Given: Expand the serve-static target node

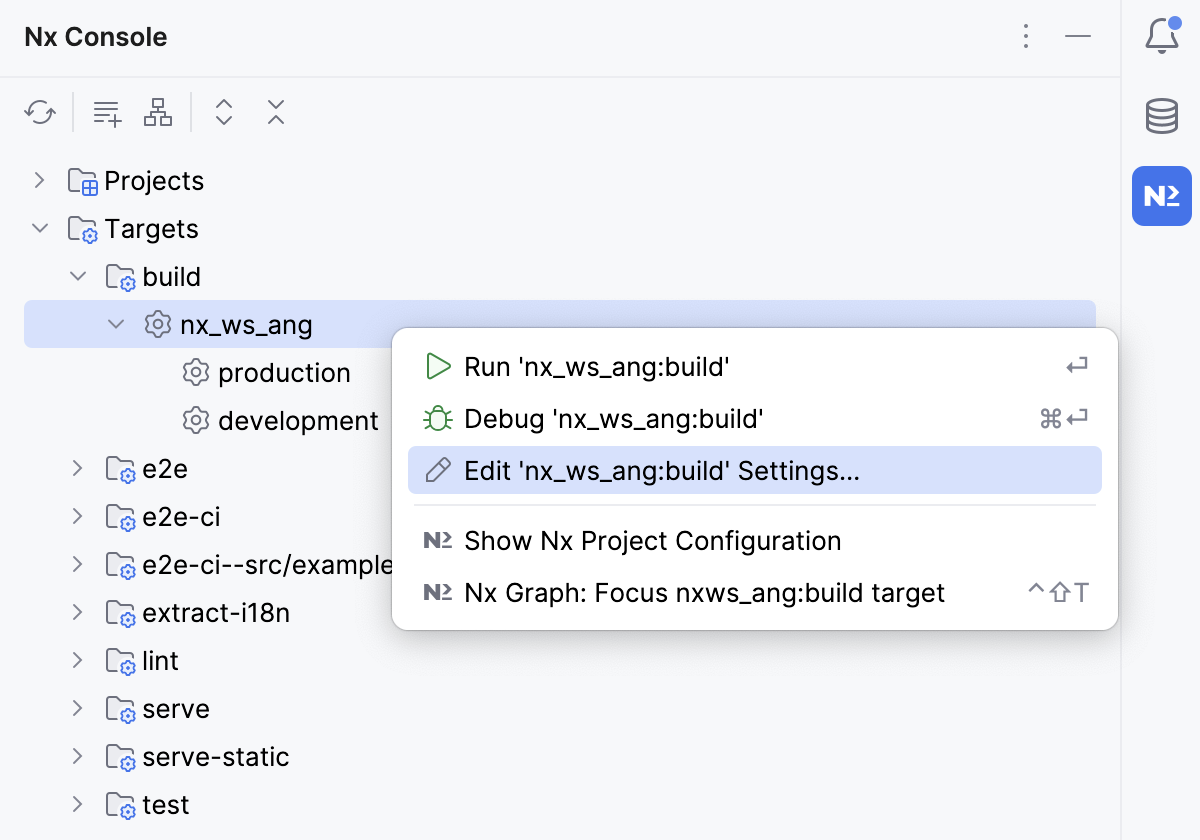Looking at the screenshot, I should coord(78,757).
